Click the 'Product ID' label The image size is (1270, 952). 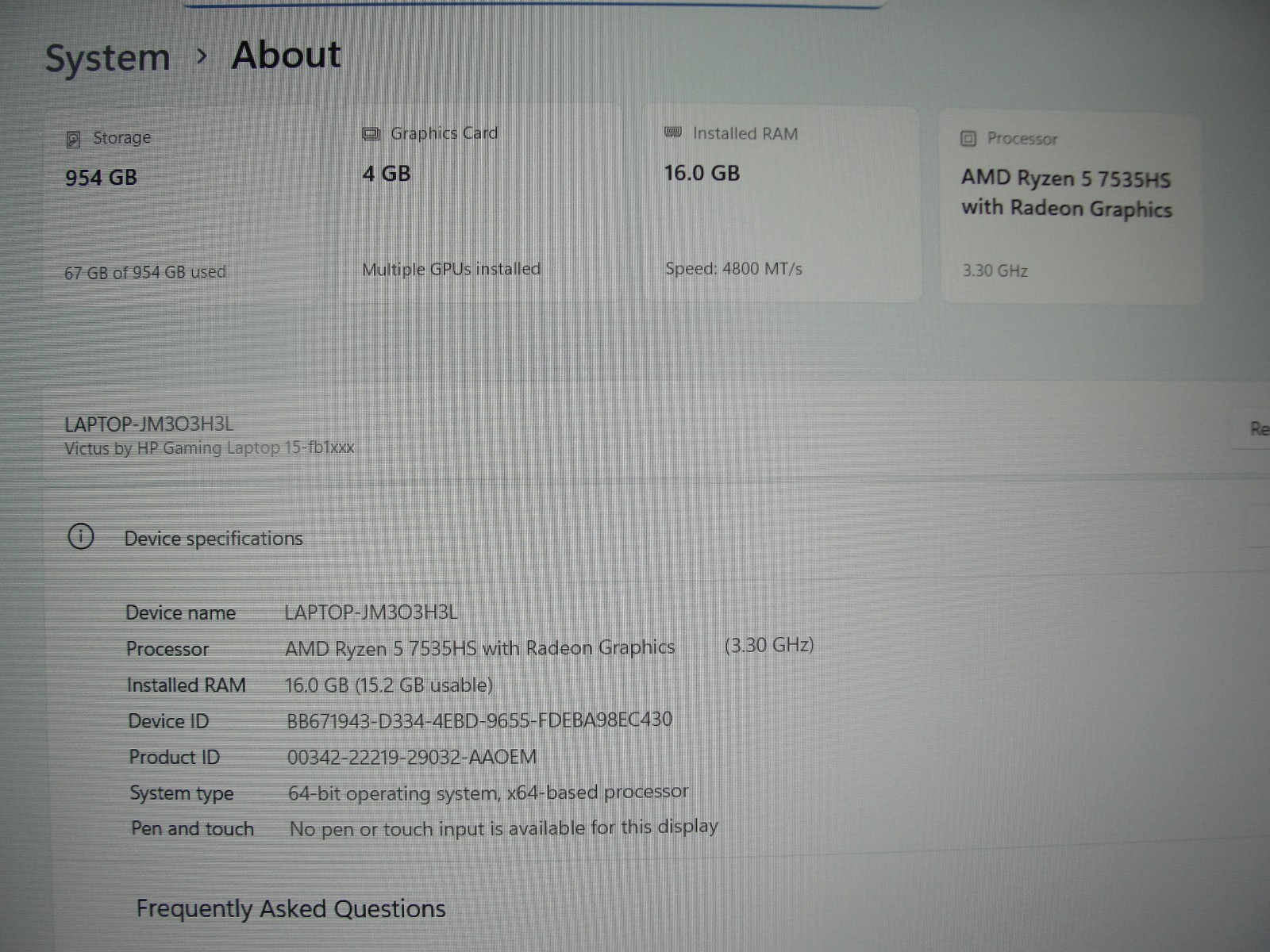point(175,757)
